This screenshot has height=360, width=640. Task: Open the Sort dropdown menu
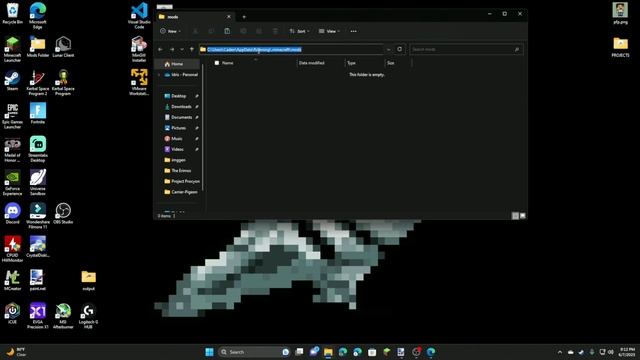click(x=299, y=31)
